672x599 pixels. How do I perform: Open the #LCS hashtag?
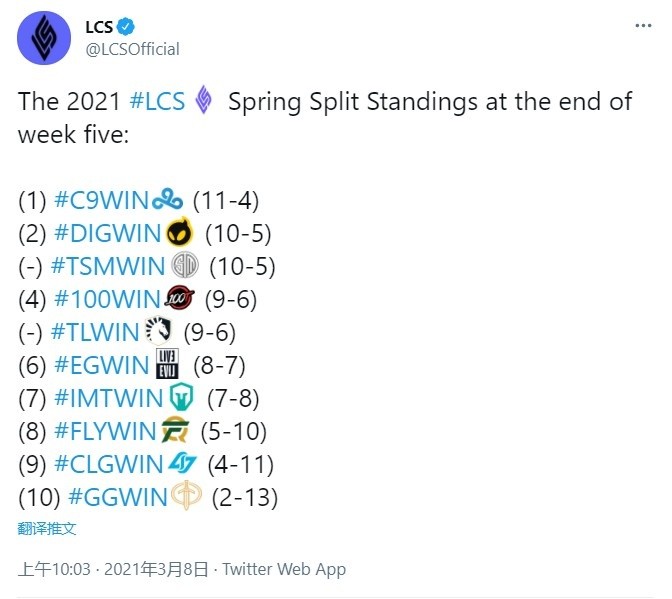pyautogui.click(x=157, y=102)
